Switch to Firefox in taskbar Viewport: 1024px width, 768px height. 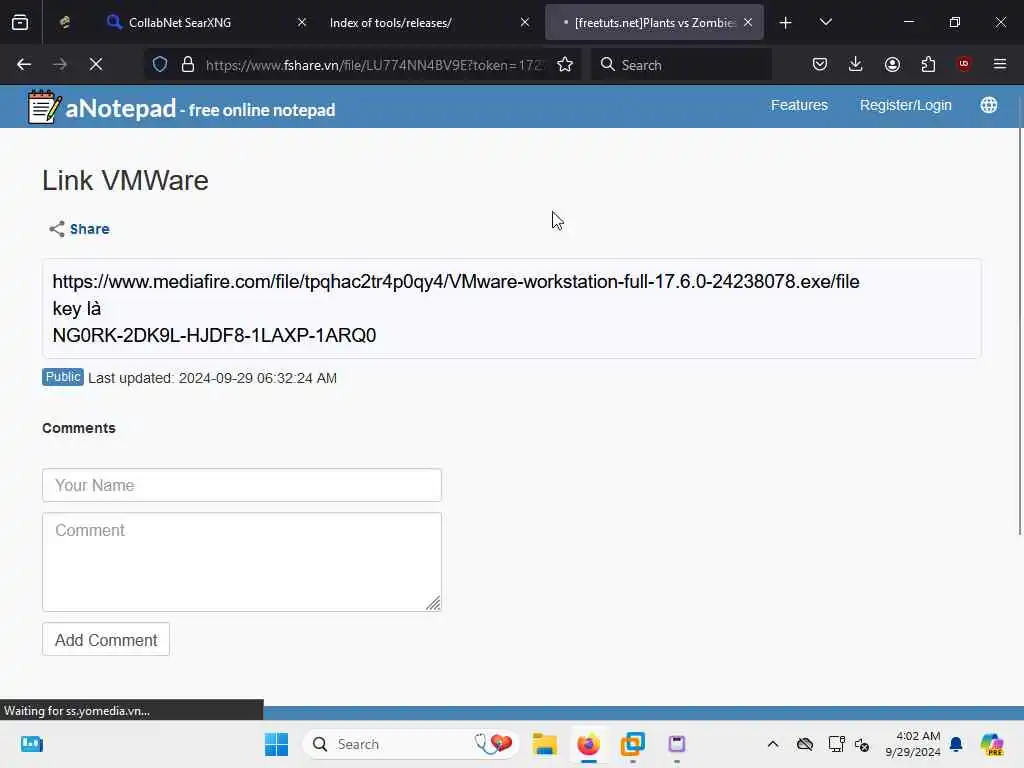tap(588, 744)
